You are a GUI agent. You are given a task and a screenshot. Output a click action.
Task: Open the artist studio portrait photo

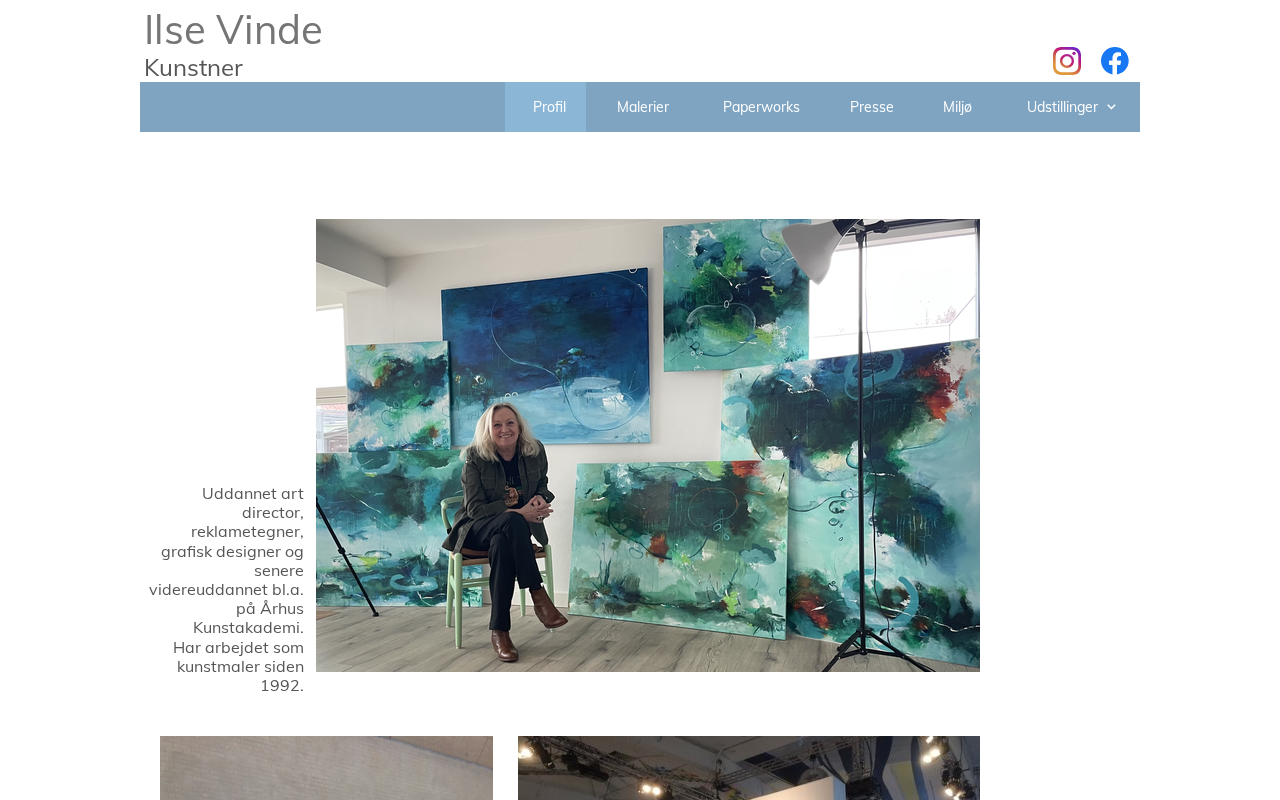click(x=648, y=445)
